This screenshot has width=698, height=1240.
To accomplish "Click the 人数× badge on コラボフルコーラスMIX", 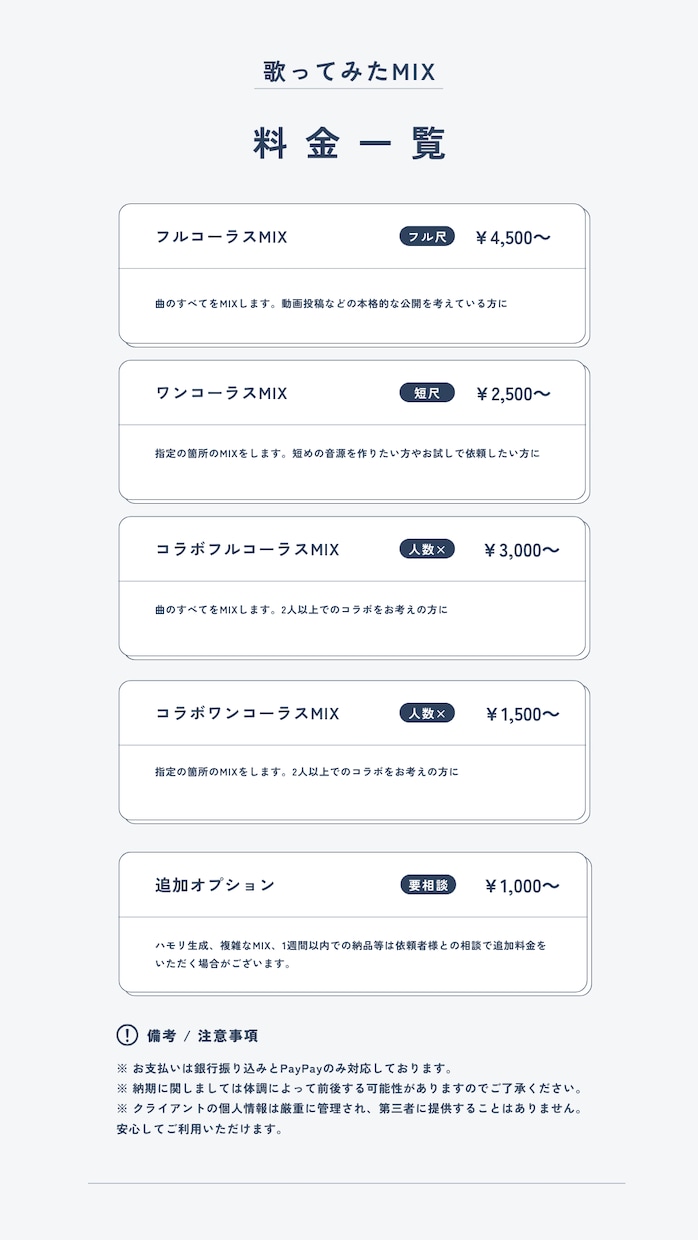I will pos(427,549).
